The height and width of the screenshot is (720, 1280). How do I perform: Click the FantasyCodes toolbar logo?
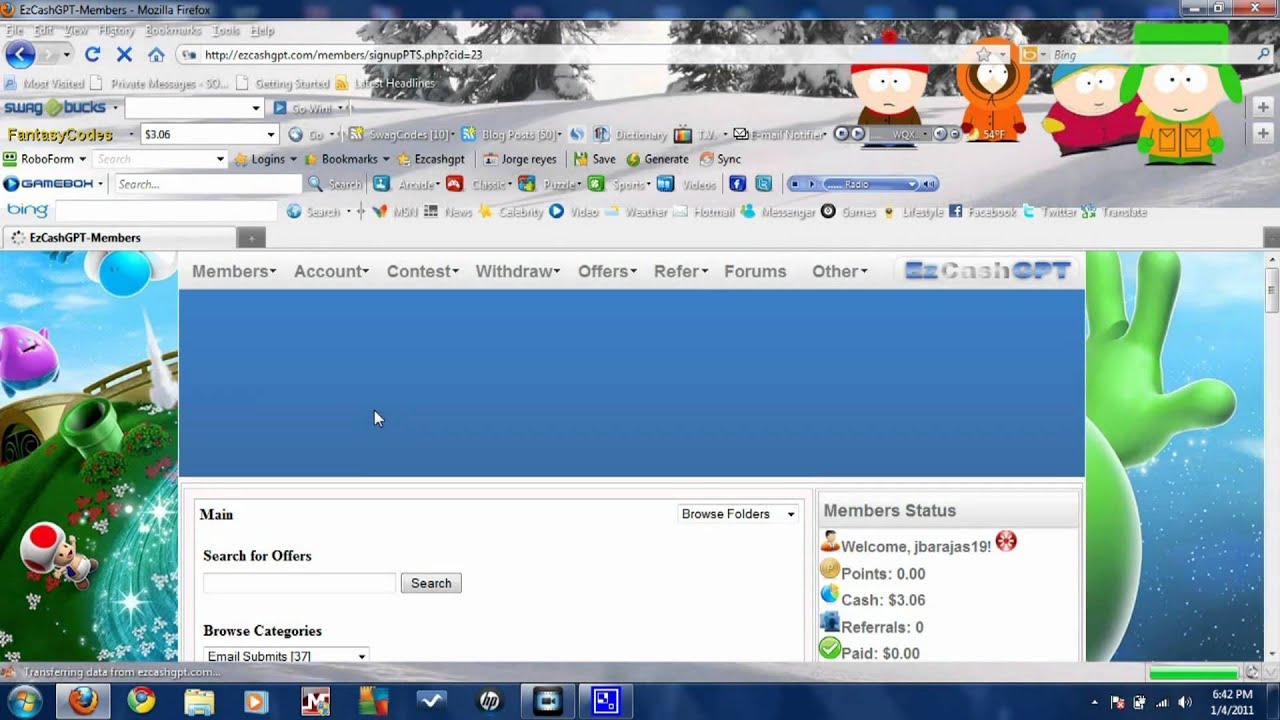pos(60,134)
